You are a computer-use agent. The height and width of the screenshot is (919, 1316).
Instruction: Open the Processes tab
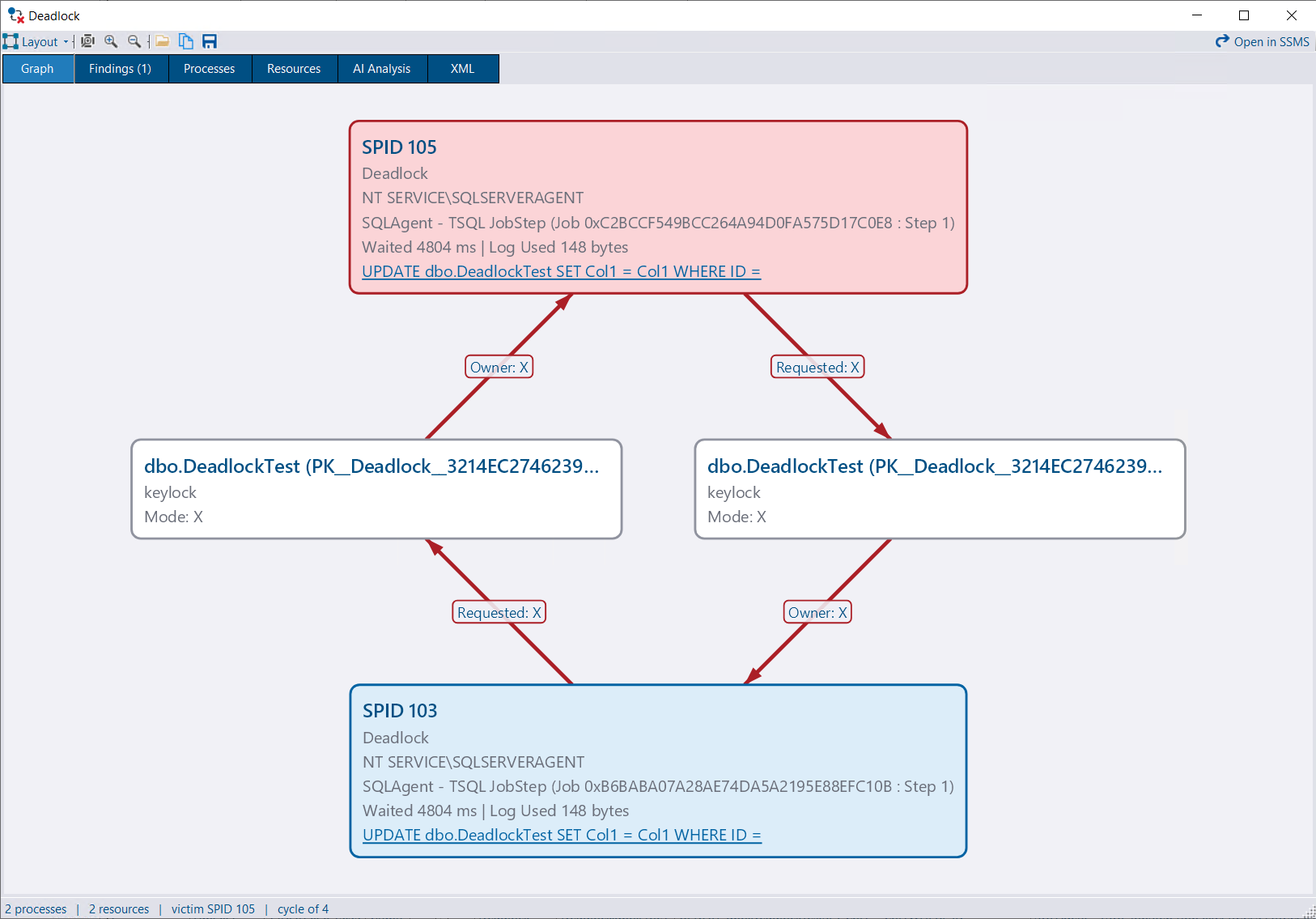210,69
